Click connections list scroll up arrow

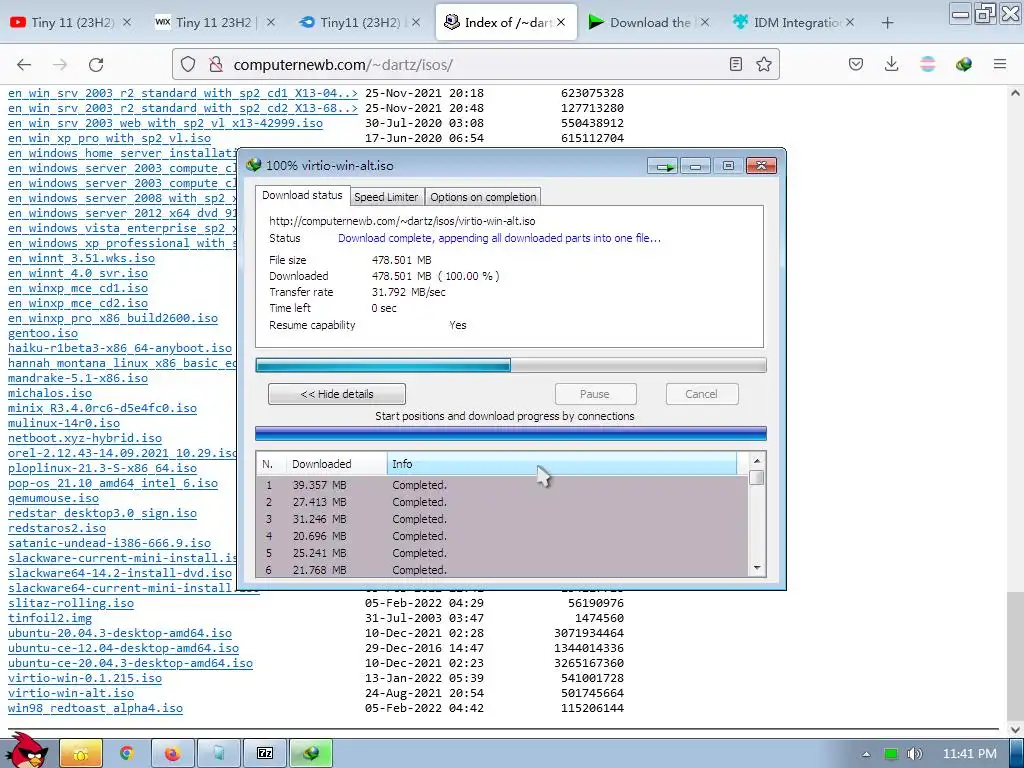(x=757, y=460)
